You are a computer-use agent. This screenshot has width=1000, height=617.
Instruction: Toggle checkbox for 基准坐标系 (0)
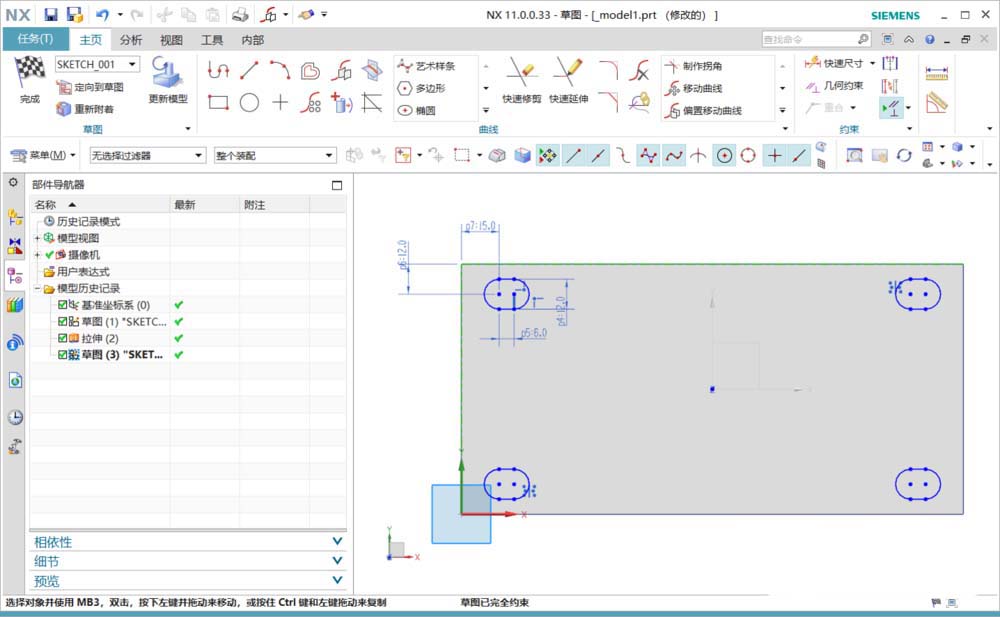tap(62, 305)
